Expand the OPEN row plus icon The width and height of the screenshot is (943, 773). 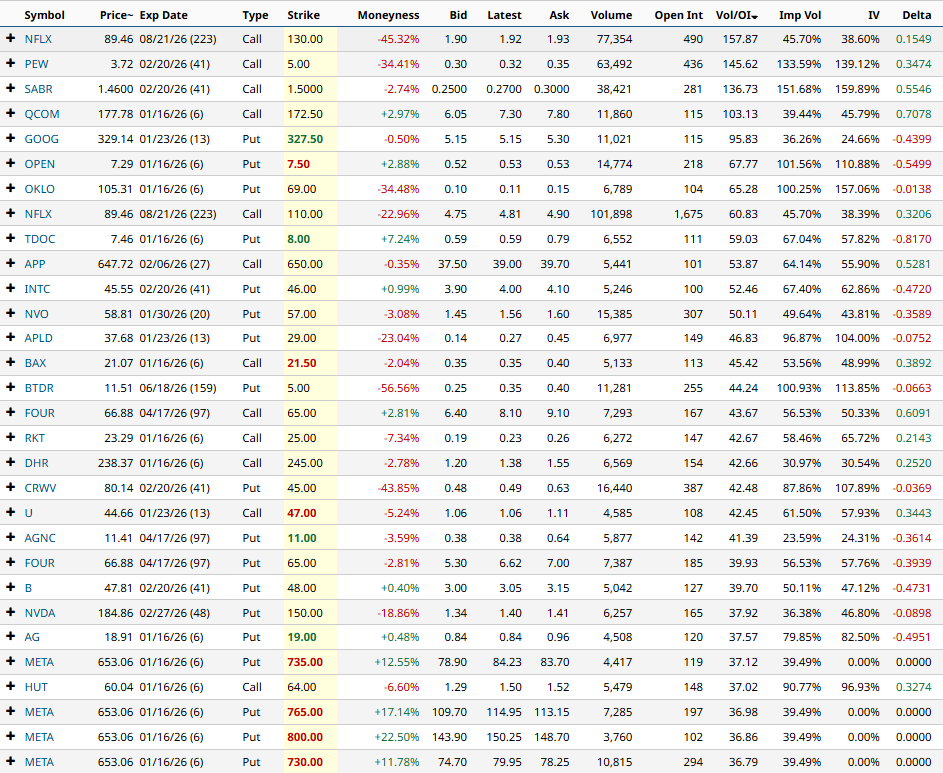[10, 163]
